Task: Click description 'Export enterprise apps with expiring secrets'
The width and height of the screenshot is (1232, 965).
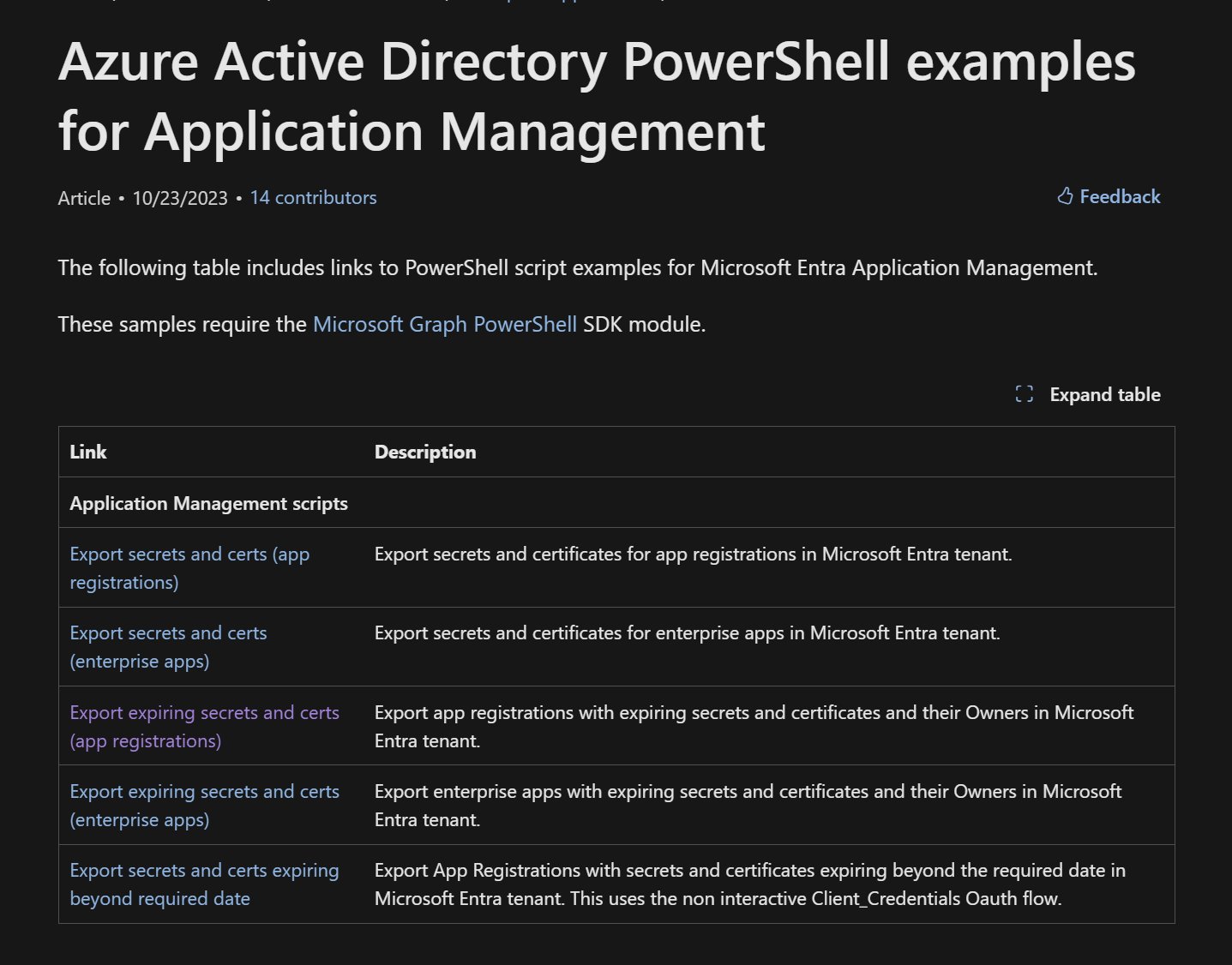Action: click(748, 805)
